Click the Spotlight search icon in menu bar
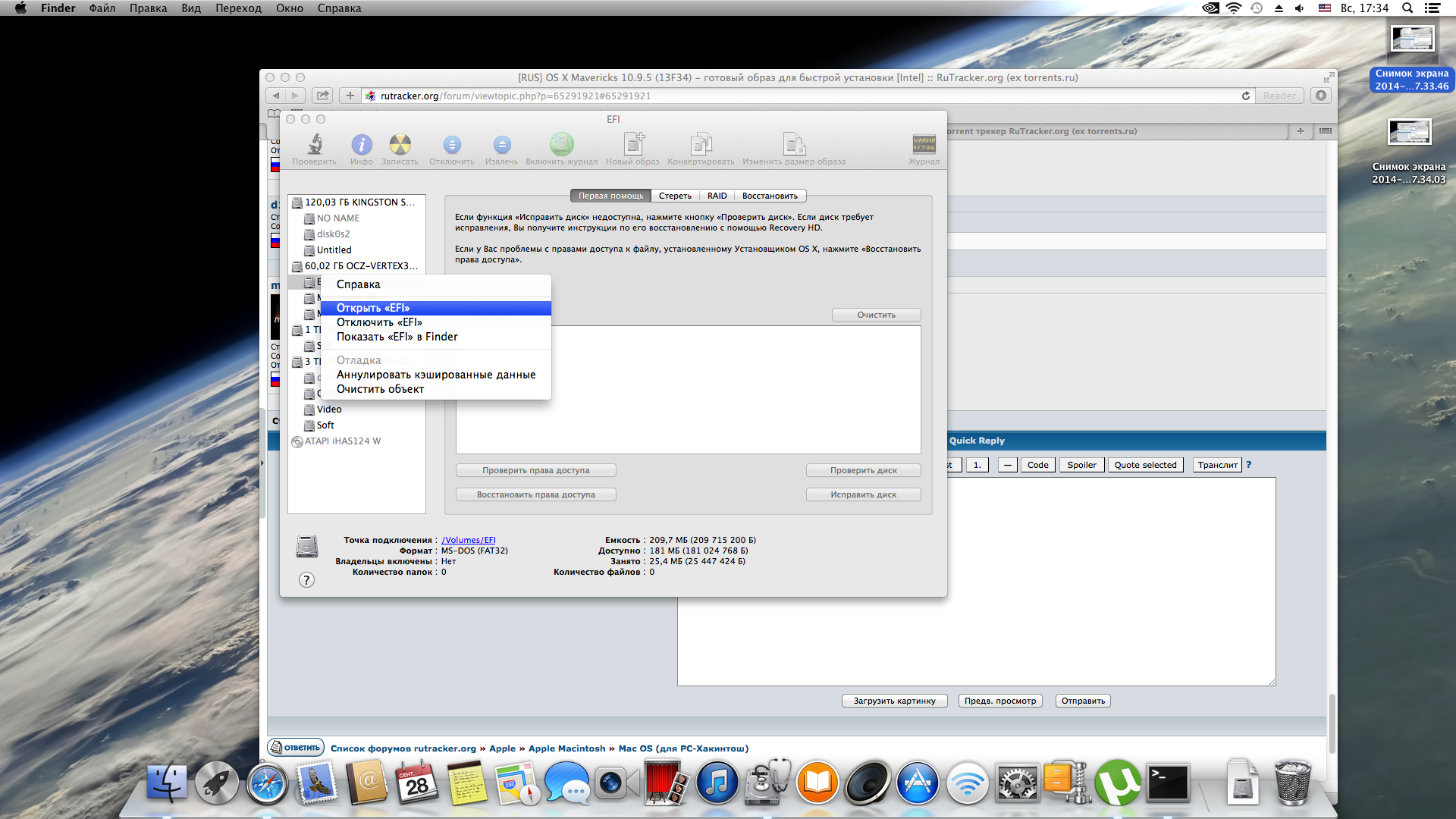1456x819 pixels. click(x=1407, y=8)
